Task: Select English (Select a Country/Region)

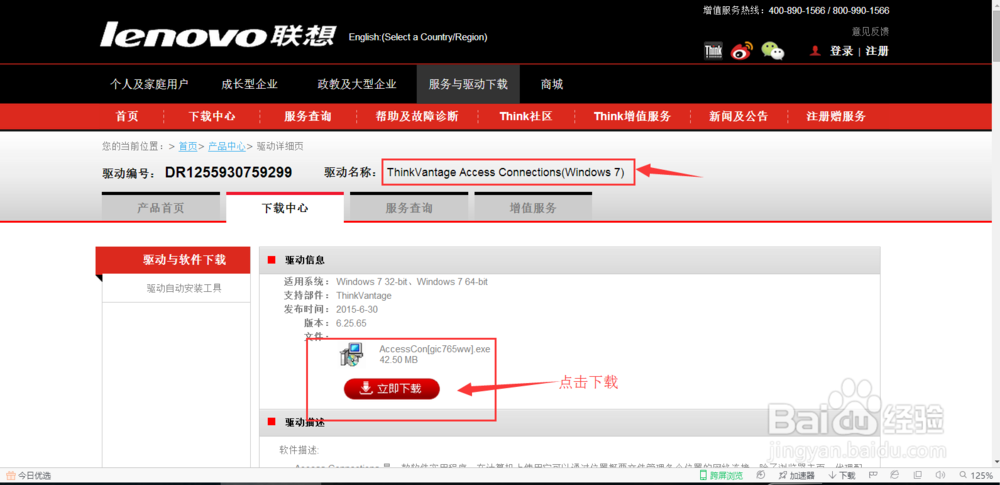Action: 418,37
